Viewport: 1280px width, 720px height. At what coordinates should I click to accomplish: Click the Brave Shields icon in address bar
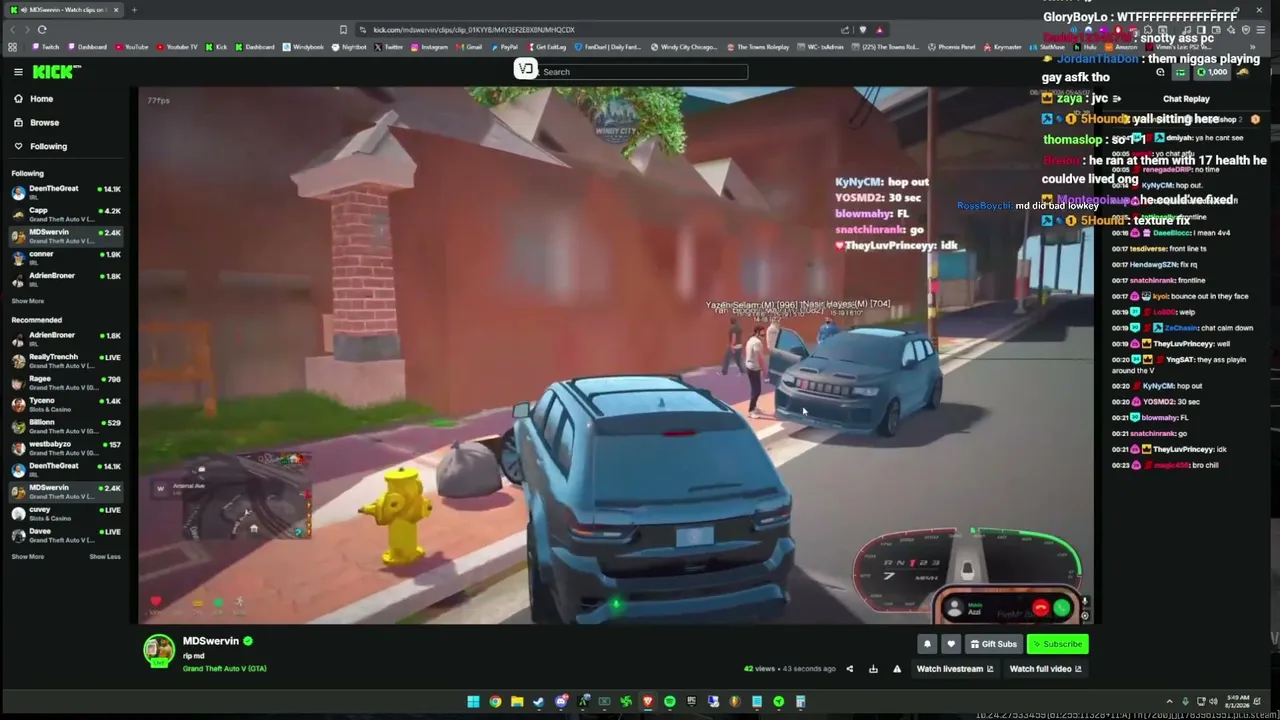(x=863, y=30)
